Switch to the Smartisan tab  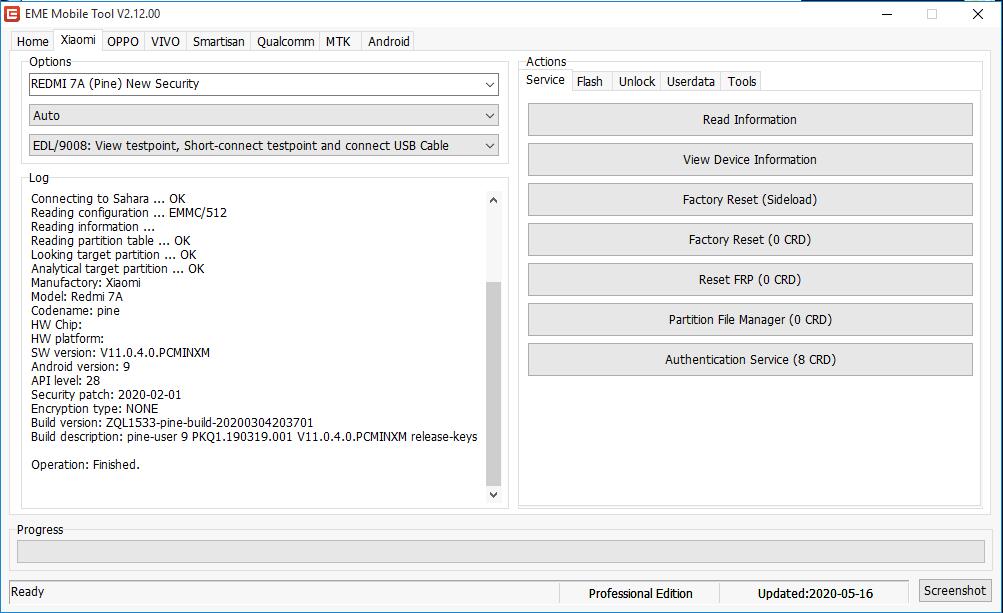coord(219,42)
